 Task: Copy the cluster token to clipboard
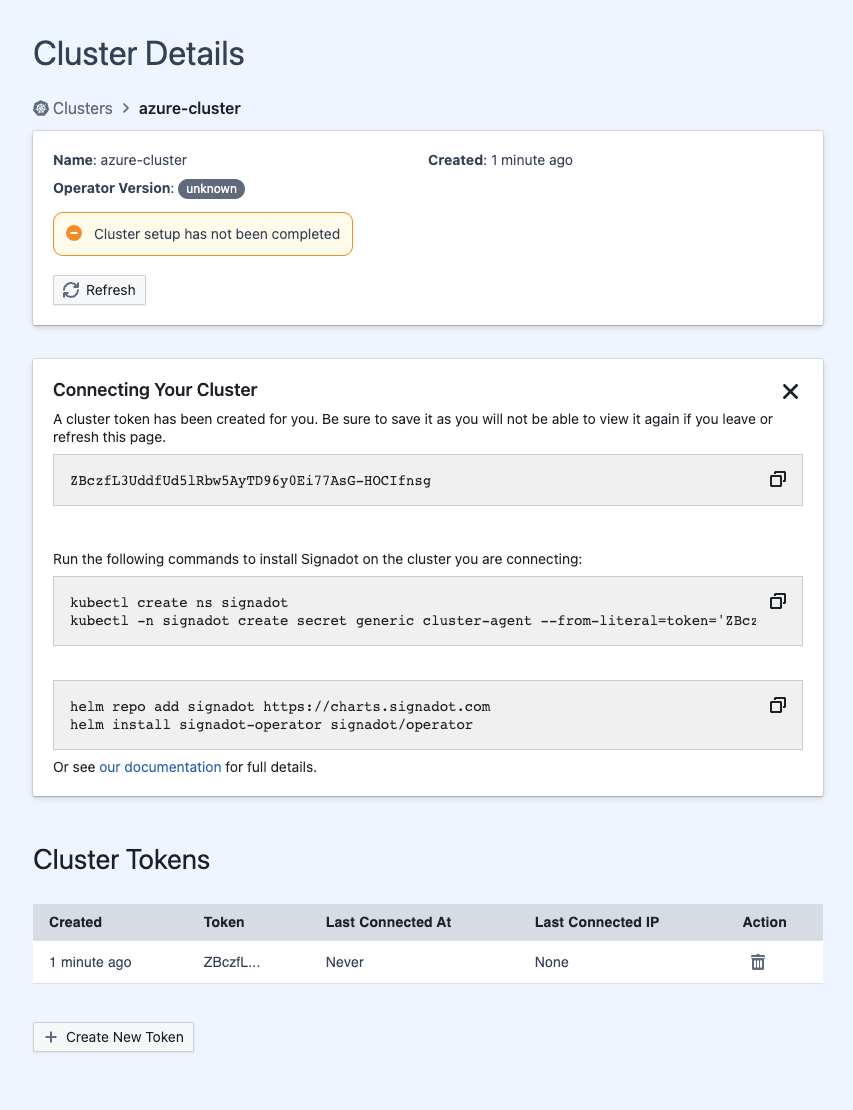click(x=777, y=480)
